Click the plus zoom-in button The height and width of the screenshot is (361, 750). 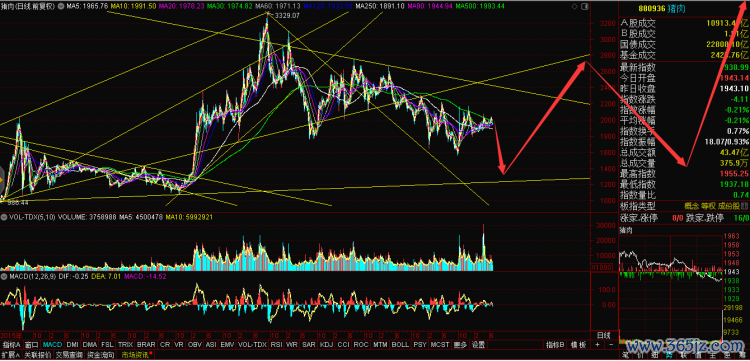tap(597, 345)
